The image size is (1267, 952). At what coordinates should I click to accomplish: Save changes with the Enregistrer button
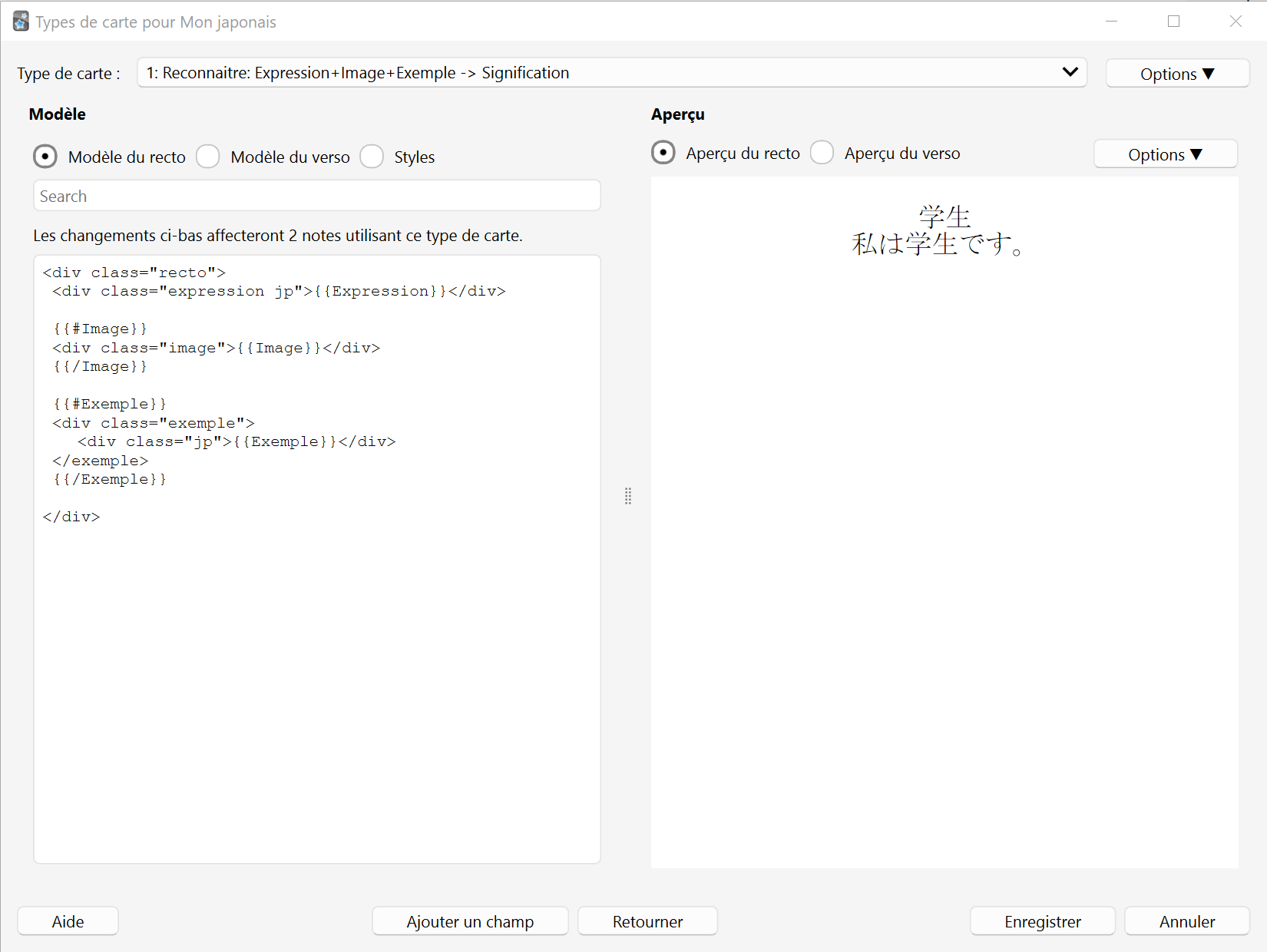pyautogui.click(x=1042, y=921)
